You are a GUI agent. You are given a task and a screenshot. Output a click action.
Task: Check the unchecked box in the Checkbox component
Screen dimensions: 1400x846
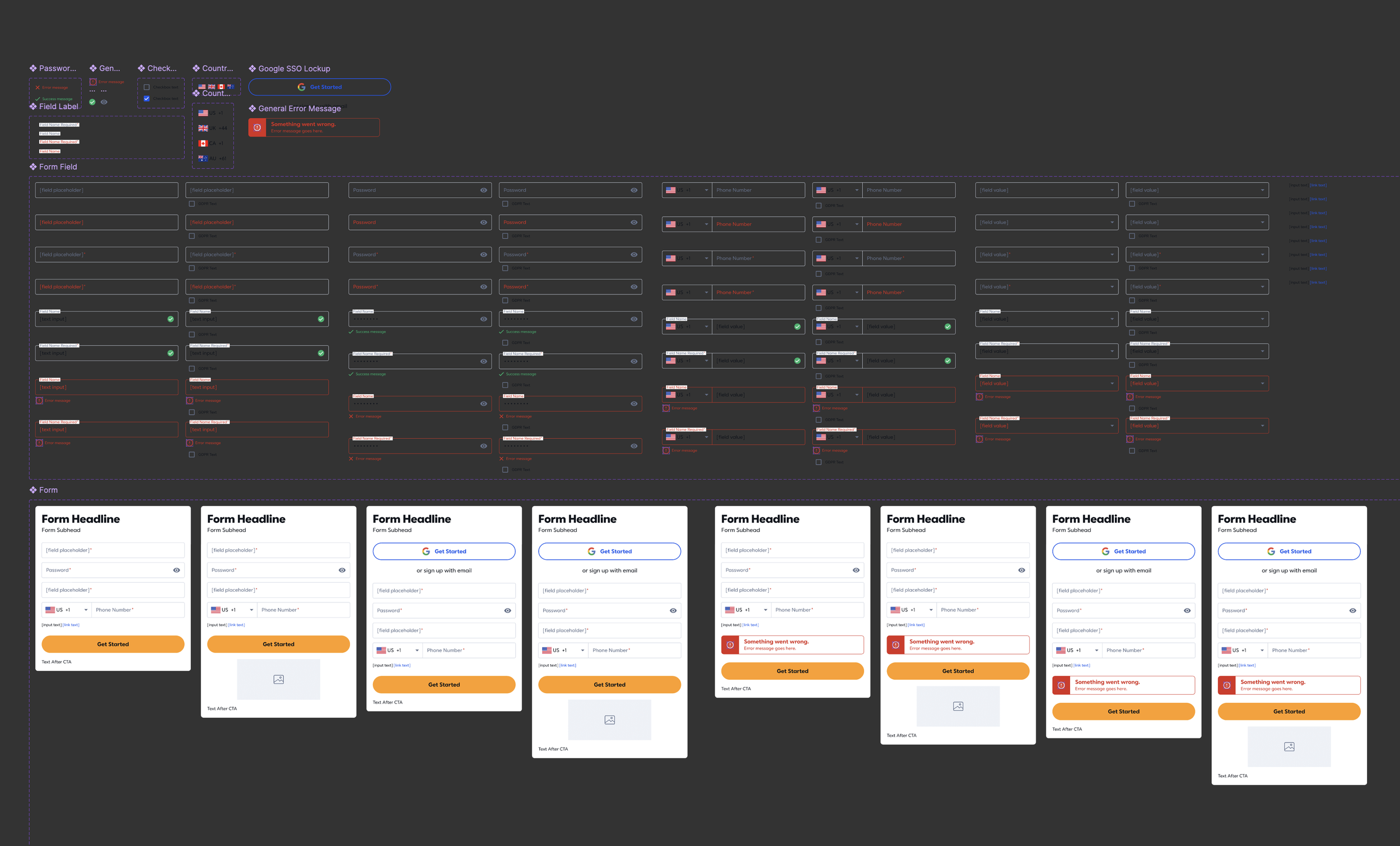coord(147,87)
